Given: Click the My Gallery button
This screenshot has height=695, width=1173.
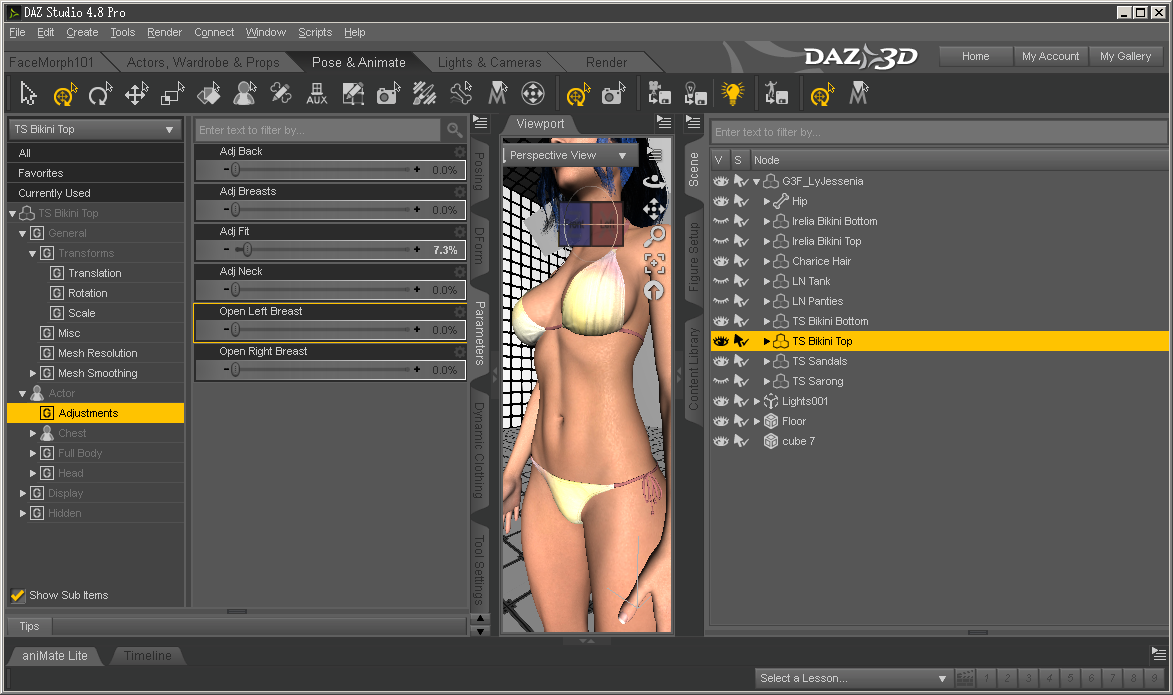Looking at the screenshot, I should [1125, 56].
